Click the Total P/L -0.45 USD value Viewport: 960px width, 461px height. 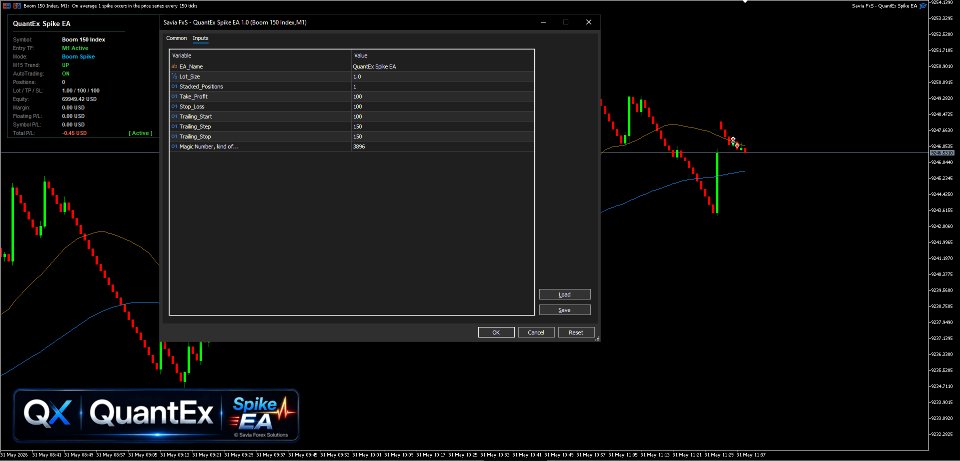[x=74, y=133]
